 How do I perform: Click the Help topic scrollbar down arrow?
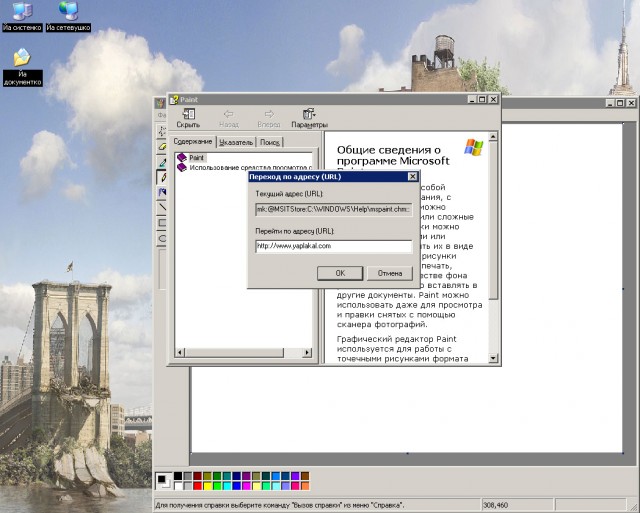[493, 358]
